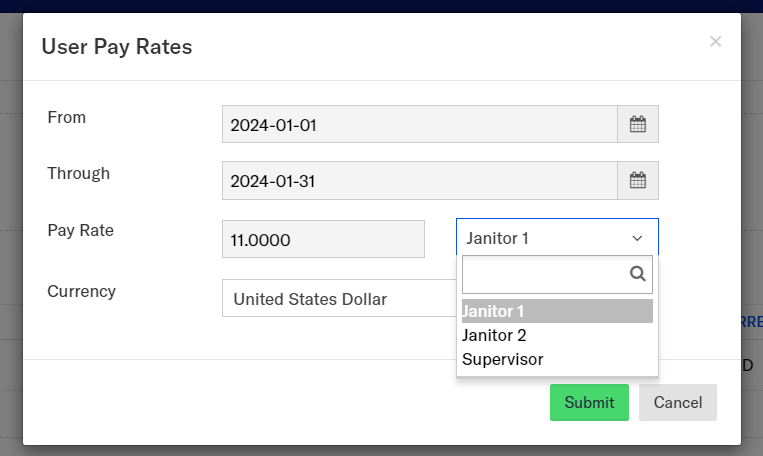Click the magnifier icon in dropdown search

pyautogui.click(x=637, y=273)
